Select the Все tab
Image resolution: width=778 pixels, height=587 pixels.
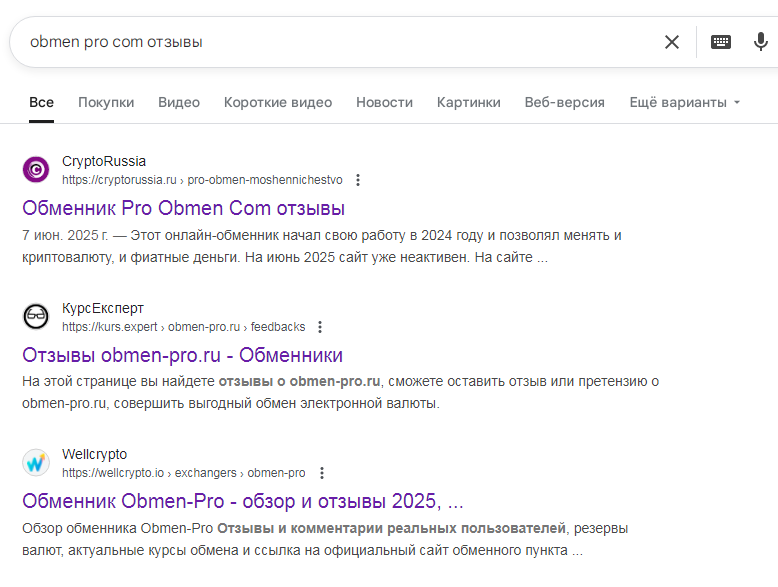41,103
